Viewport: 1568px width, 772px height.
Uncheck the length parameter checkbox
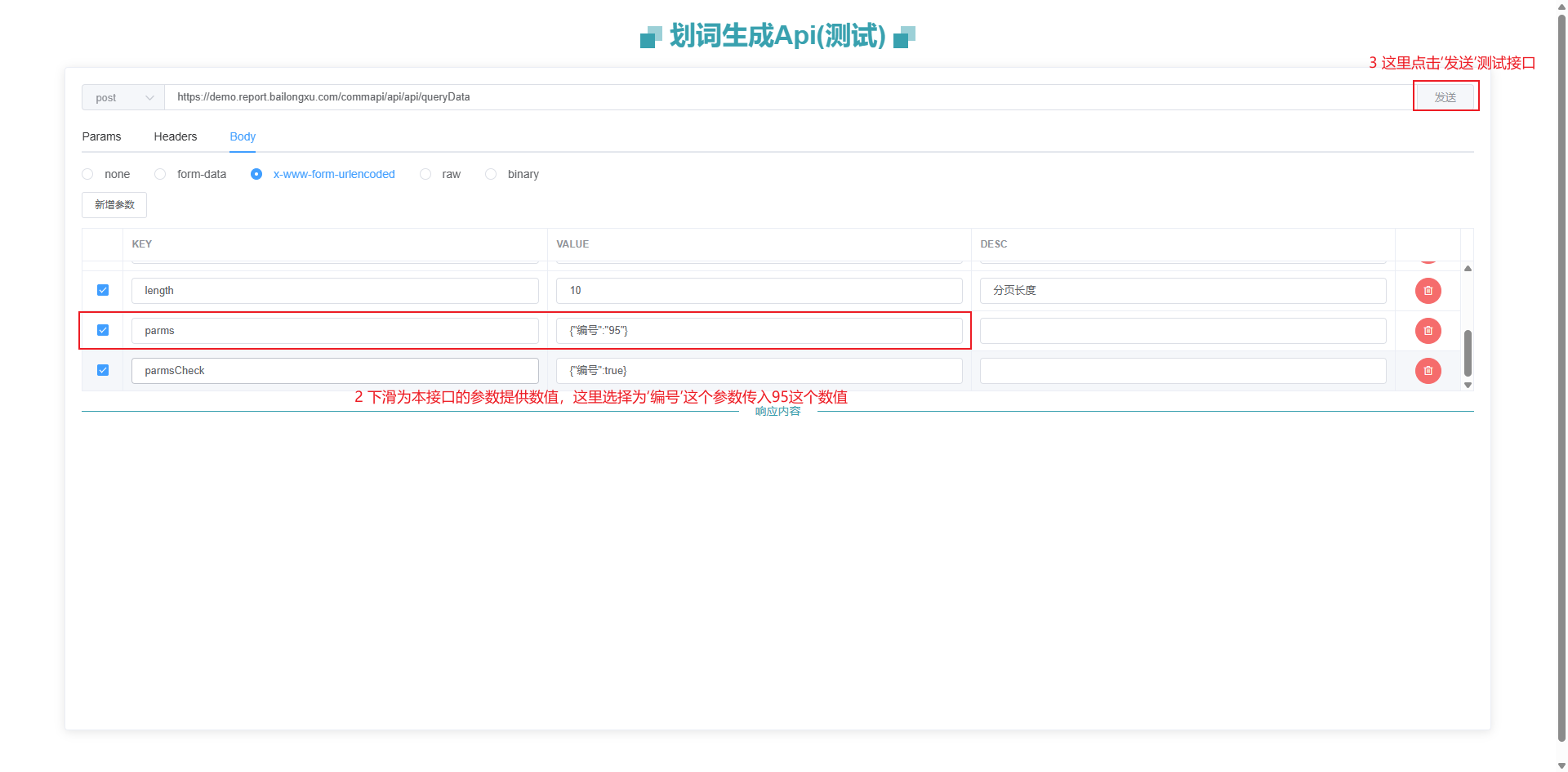103,290
